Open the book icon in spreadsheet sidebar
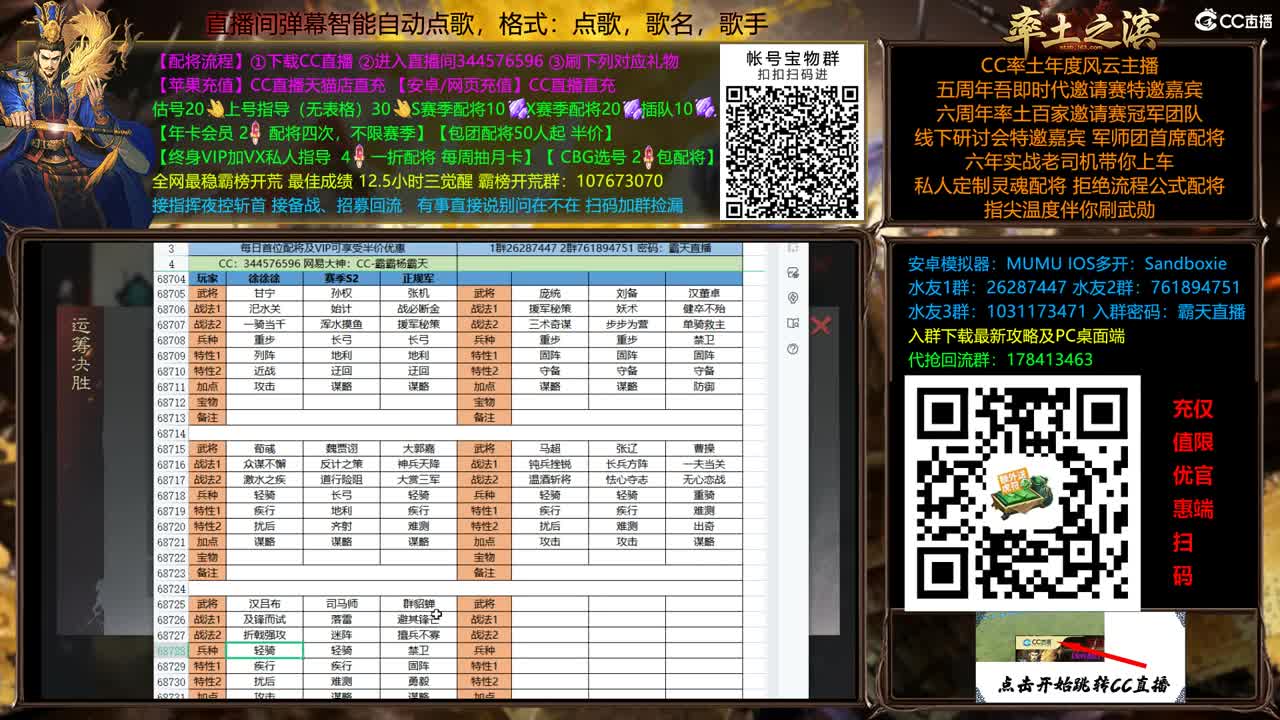Screen dimensions: 1280x720 click(793, 323)
